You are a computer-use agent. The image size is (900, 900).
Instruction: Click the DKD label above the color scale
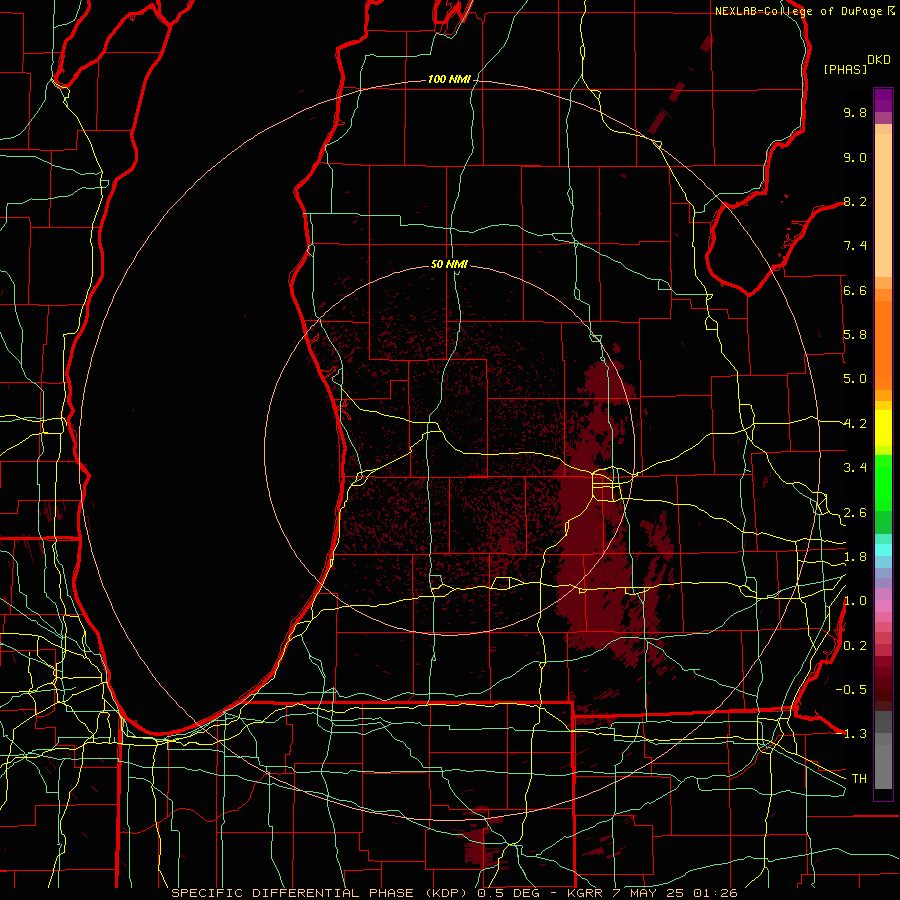(878, 60)
